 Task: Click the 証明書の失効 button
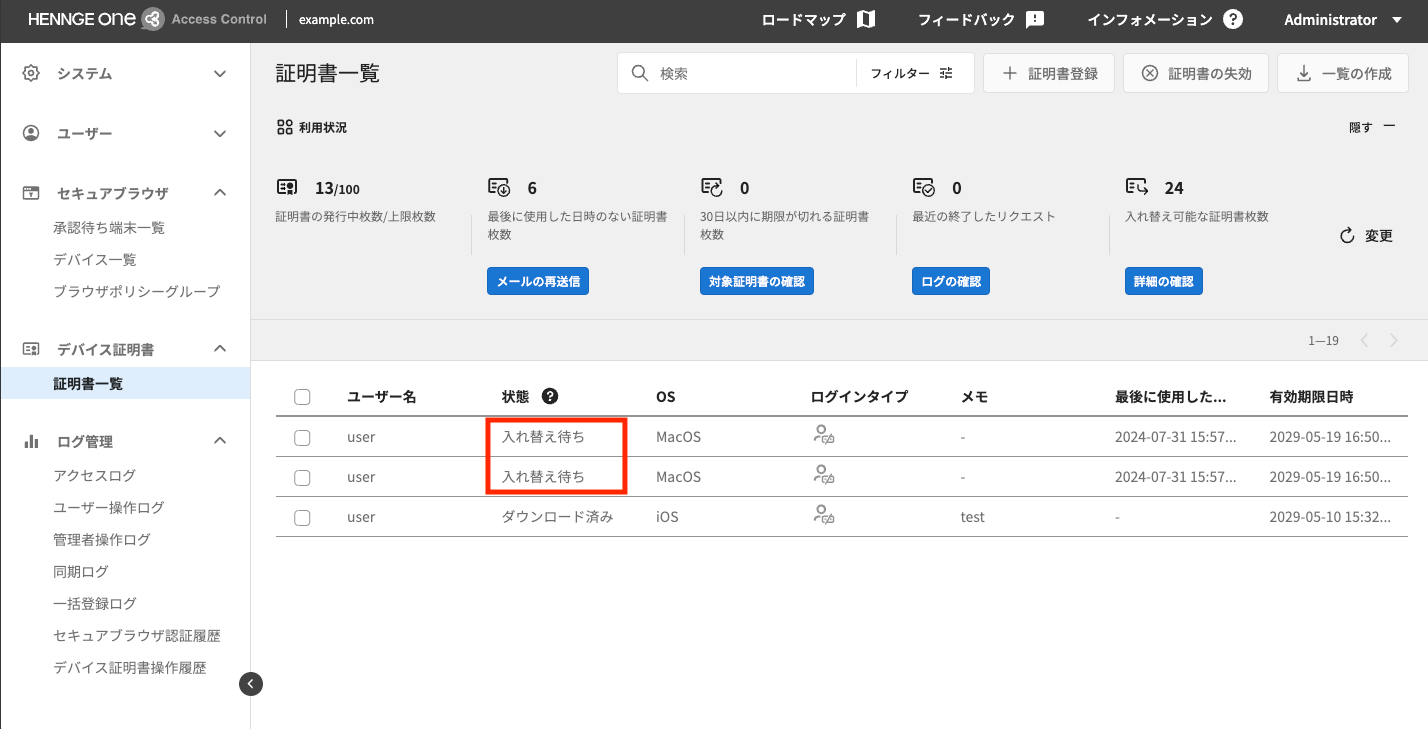coord(1196,74)
